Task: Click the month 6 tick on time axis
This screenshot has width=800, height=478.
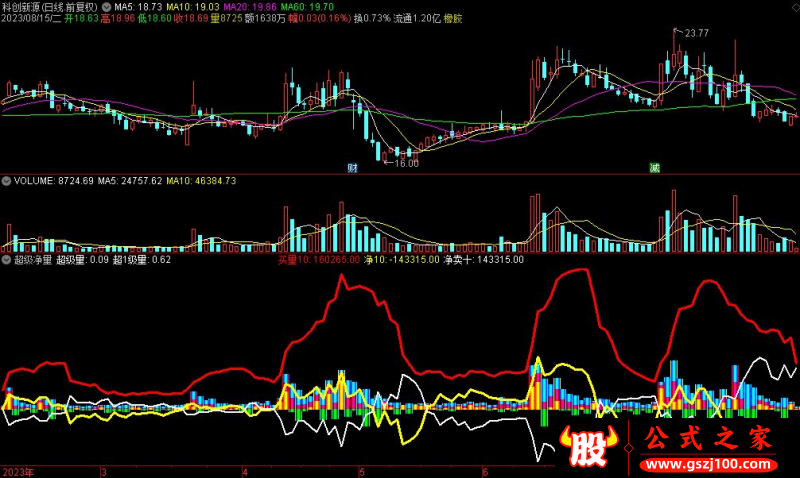Action: pyautogui.click(x=485, y=472)
